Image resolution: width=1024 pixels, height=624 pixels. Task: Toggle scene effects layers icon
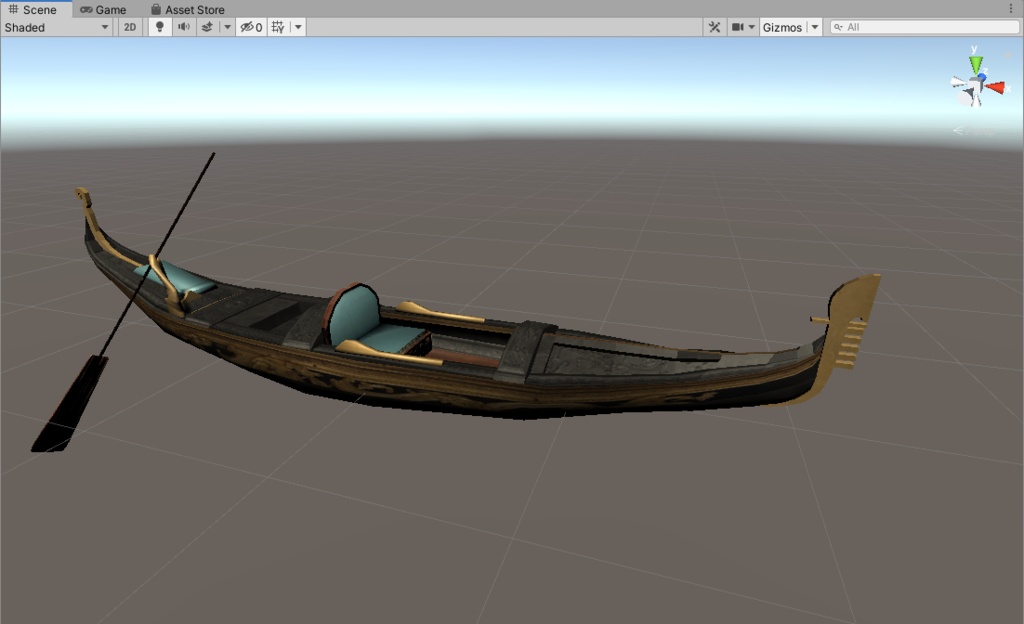[207, 27]
